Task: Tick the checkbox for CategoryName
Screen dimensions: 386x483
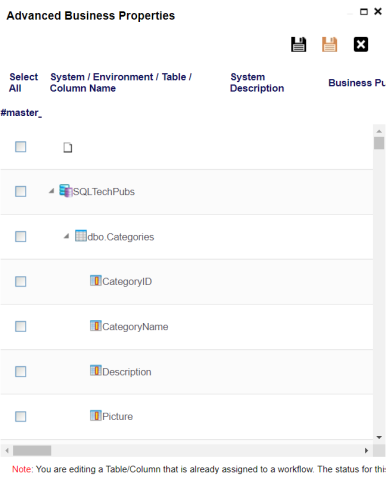Action: pos(21,326)
